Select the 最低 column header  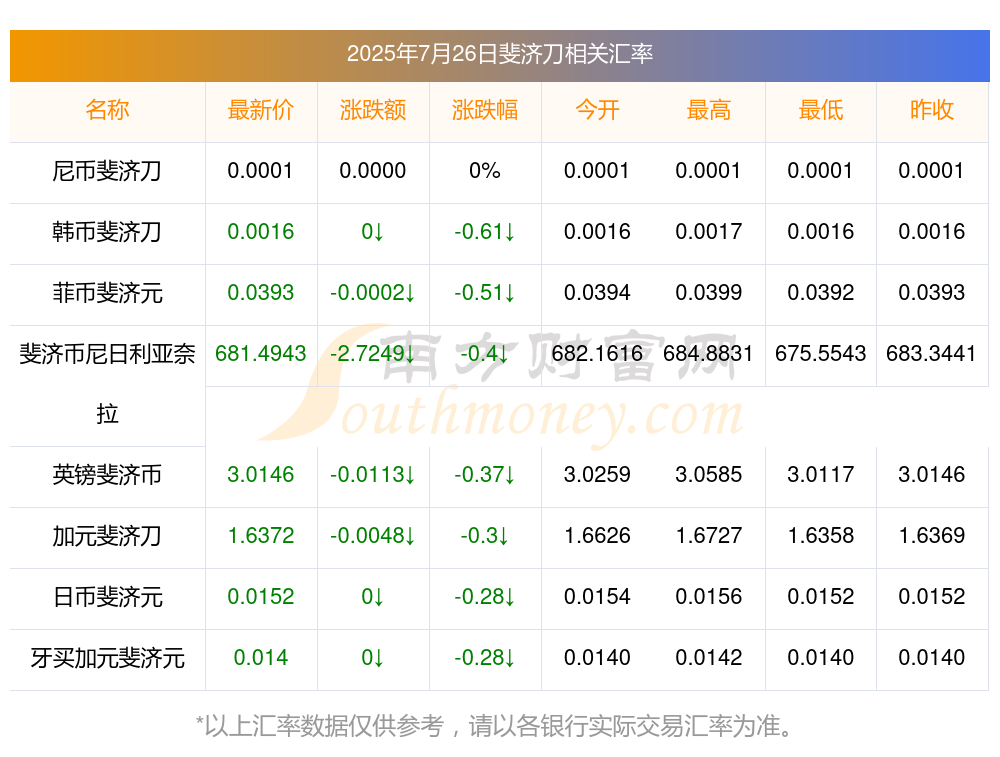(x=821, y=110)
